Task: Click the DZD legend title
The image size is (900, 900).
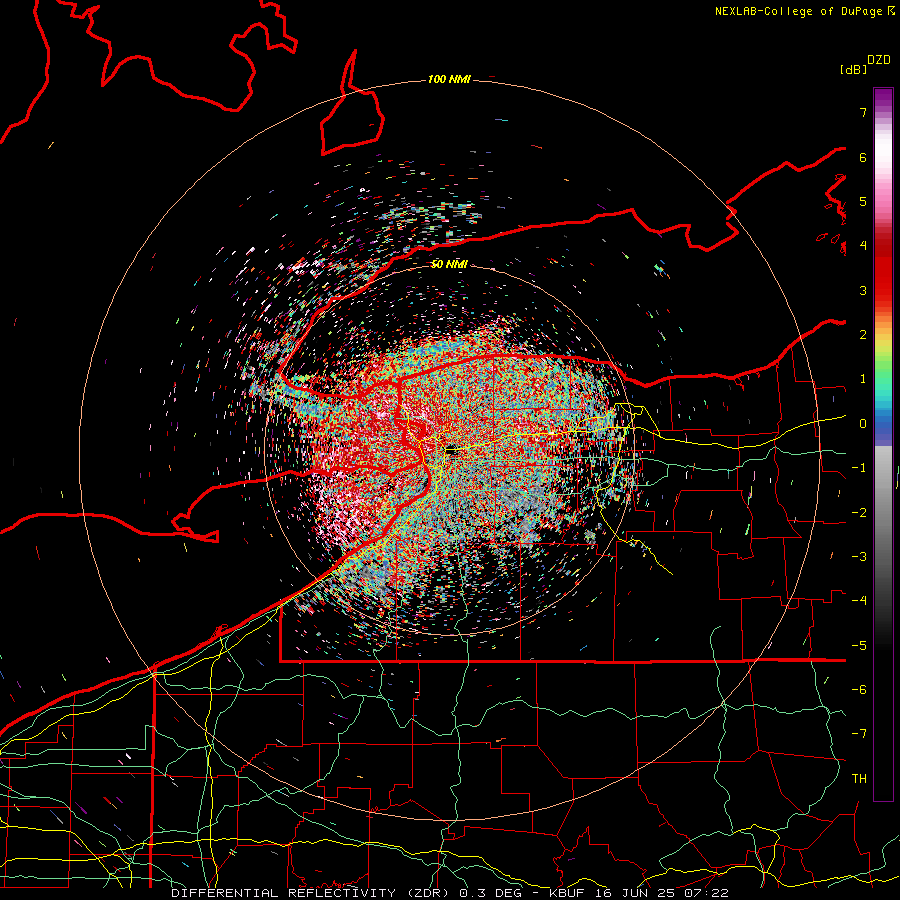Action: pos(879,60)
